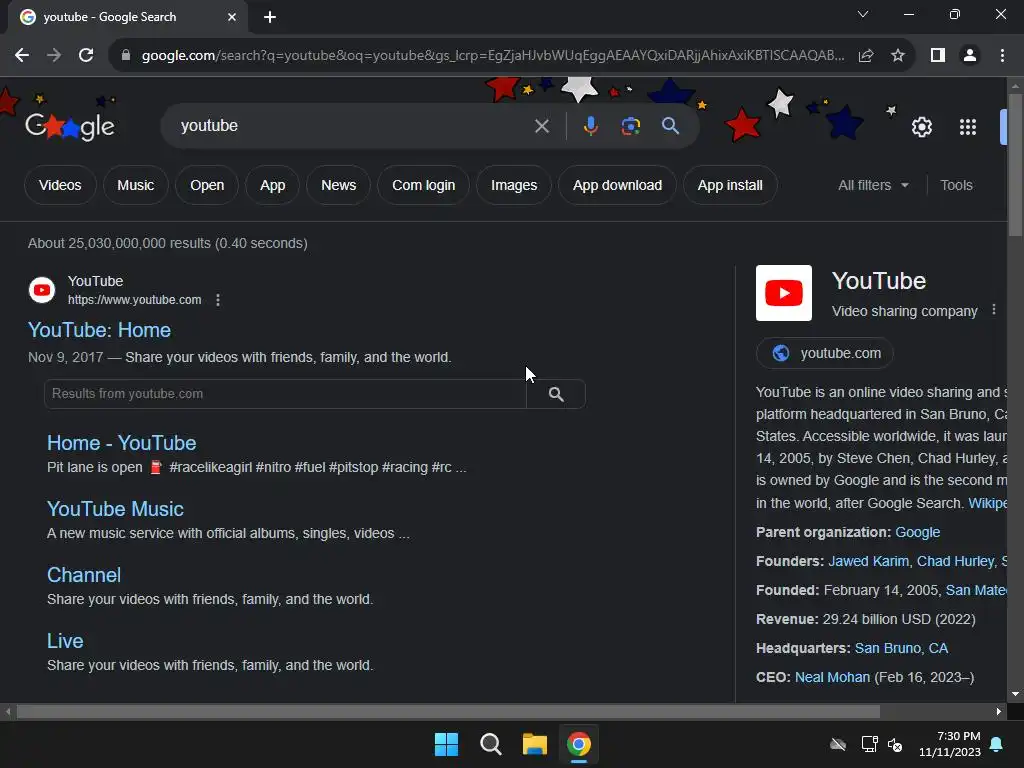This screenshot has height=768, width=1024.
Task: Filter results by Music
Action: coord(136,185)
